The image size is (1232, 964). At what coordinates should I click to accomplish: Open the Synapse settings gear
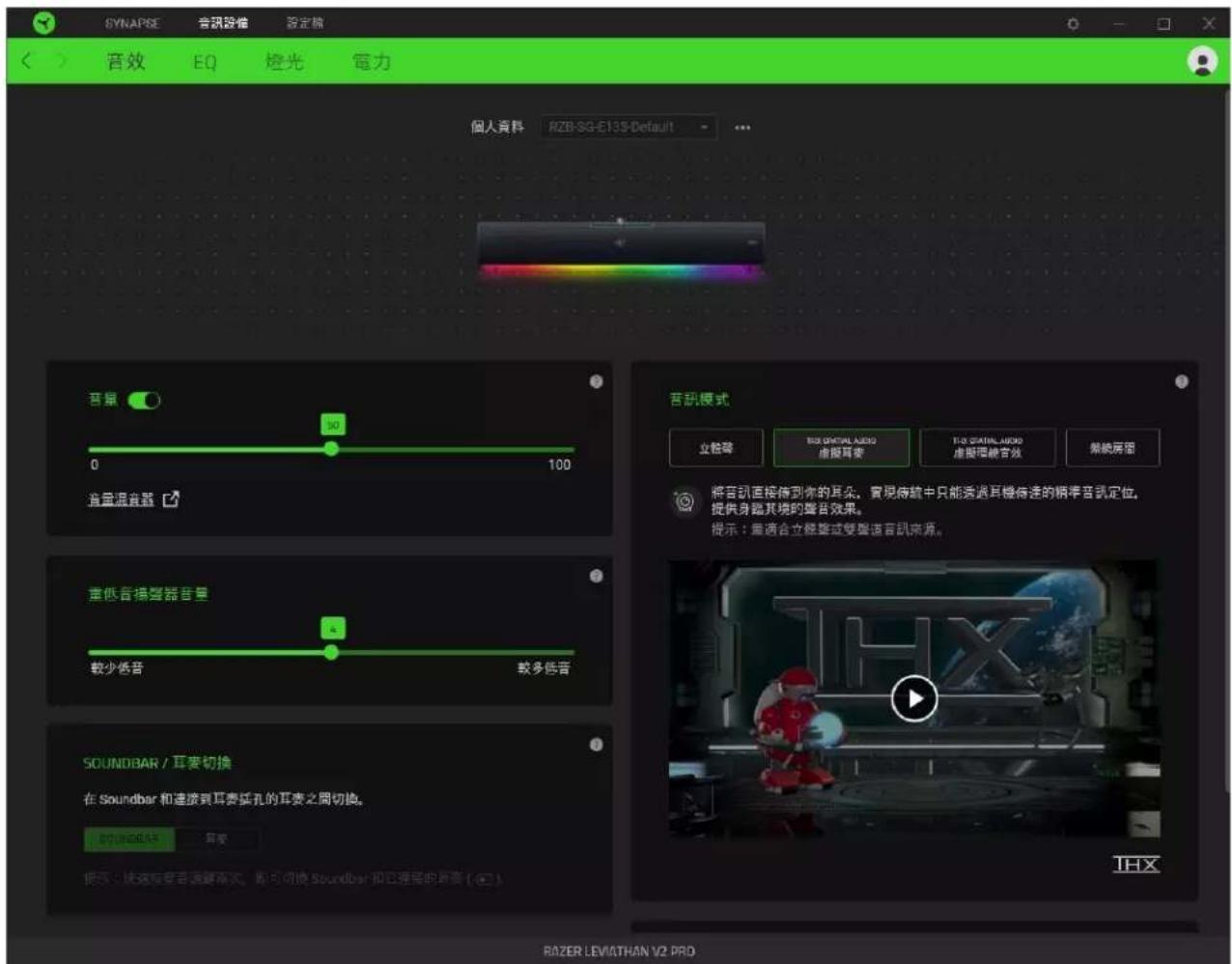click(1073, 23)
